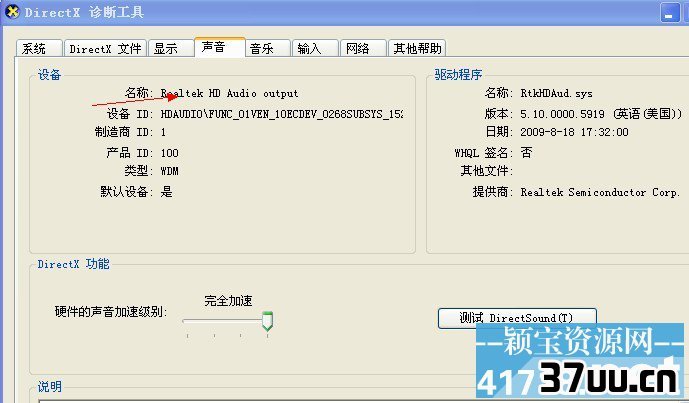Viewport: 689px width, 403px height.
Task: Click the driver date 2009-8-18 17:32:00
Action: 574,132
